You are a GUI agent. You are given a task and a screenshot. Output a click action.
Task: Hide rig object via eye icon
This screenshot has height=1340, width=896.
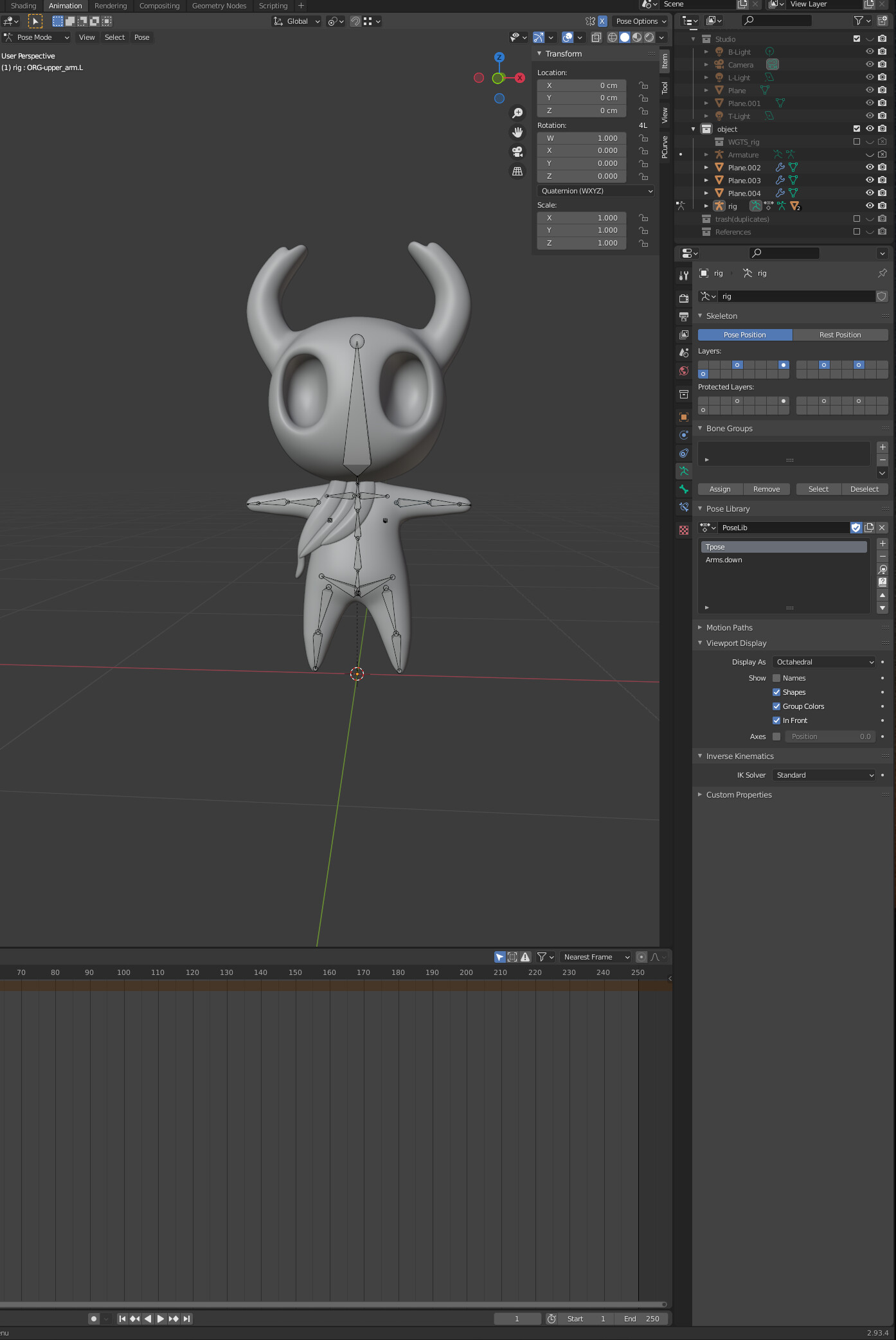(870, 206)
